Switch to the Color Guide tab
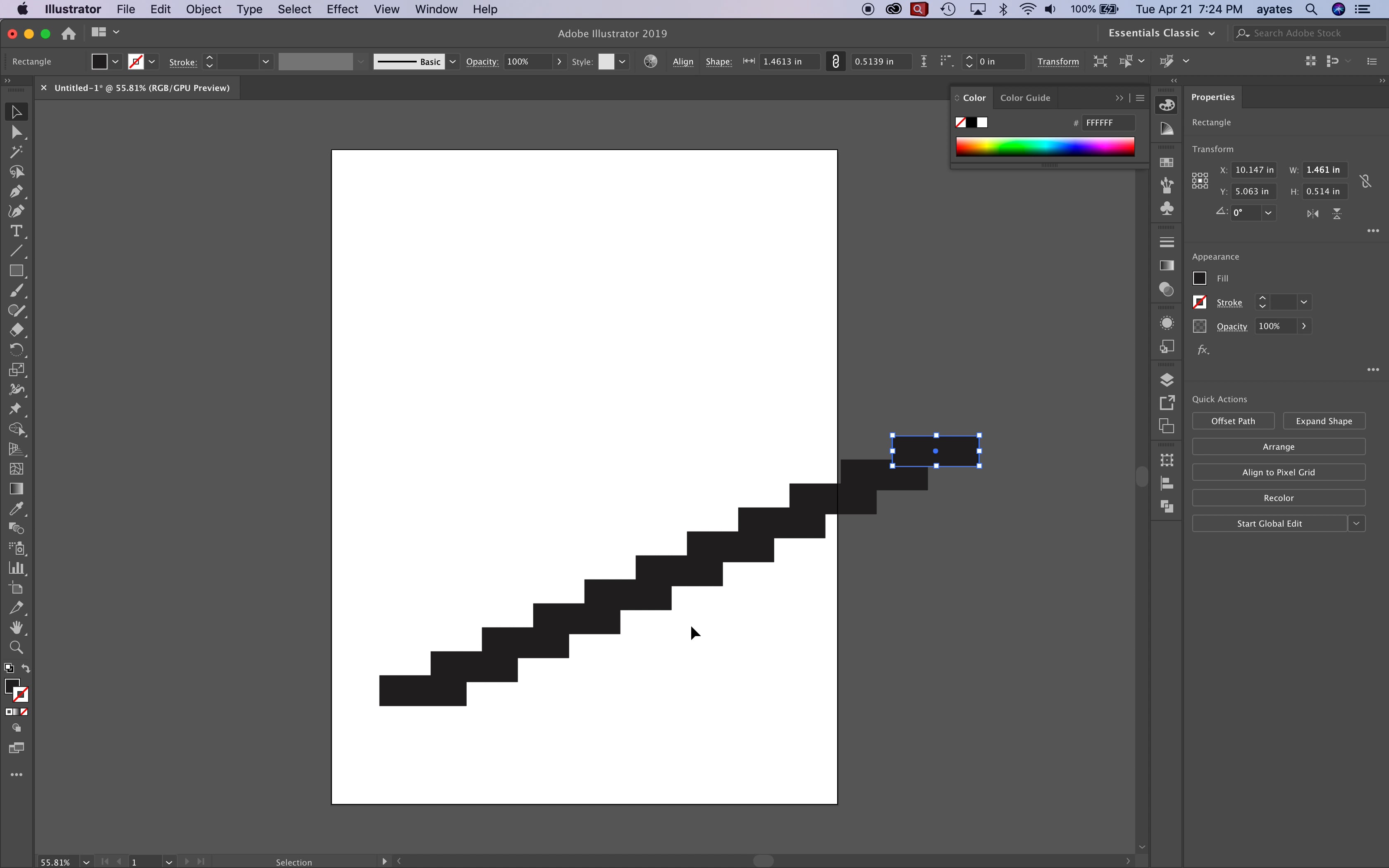The image size is (1389, 868). coord(1025,98)
